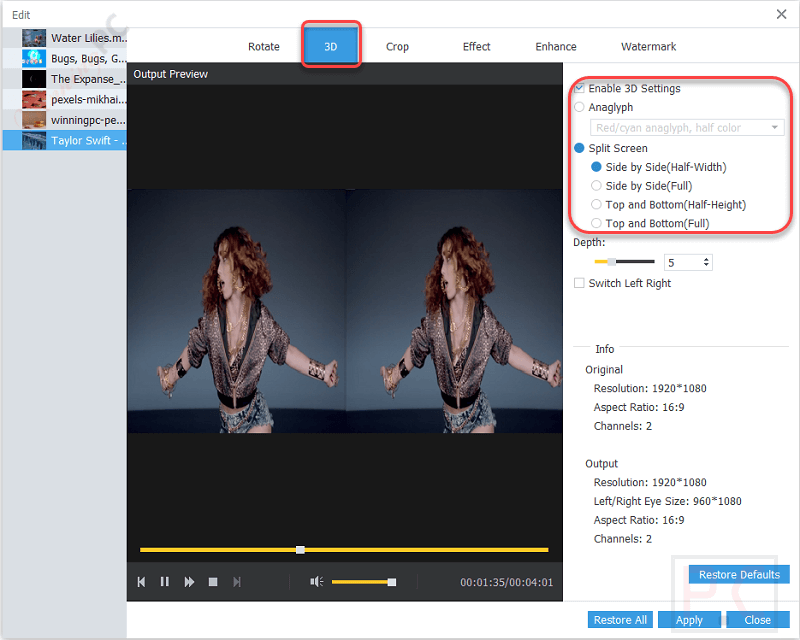Select Taylor Swift video thumbnail

pos(34,140)
